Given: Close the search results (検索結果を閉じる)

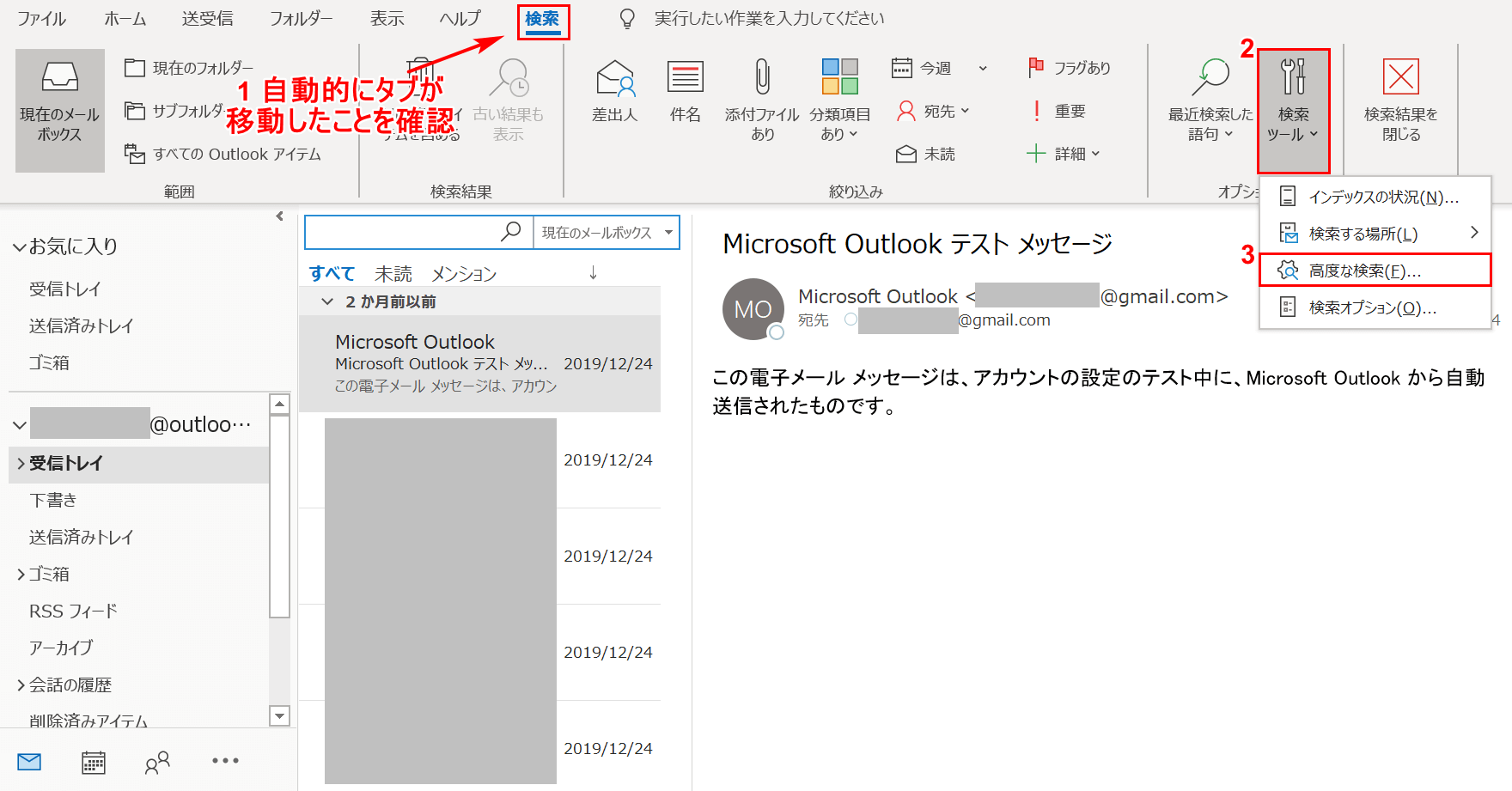Looking at the screenshot, I should [x=1401, y=100].
